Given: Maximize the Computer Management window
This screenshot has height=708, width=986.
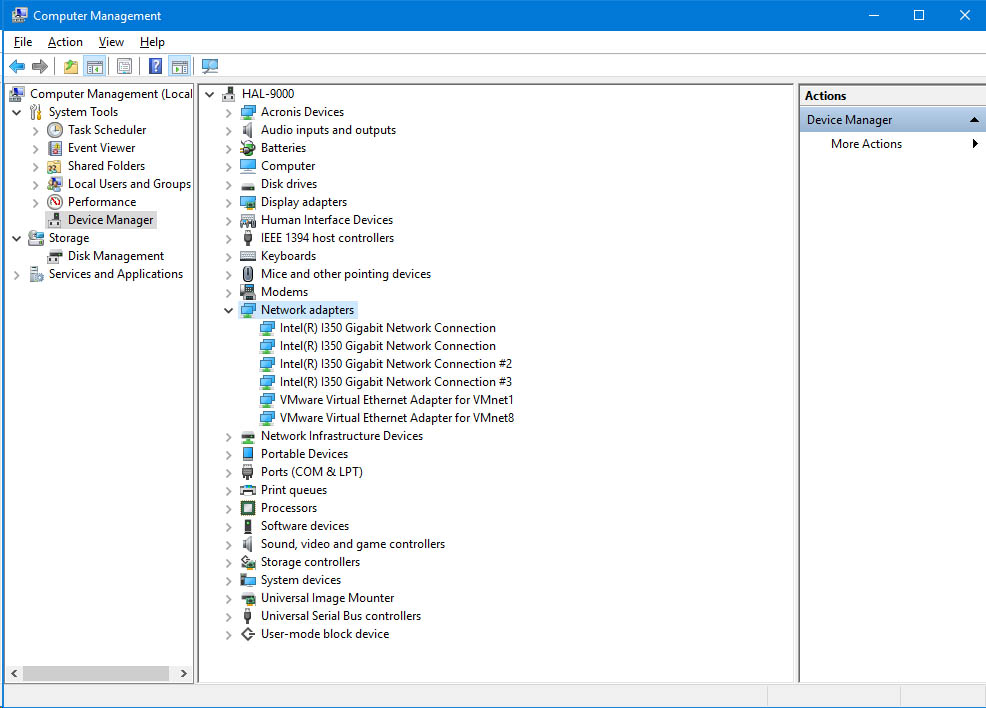Looking at the screenshot, I should pyautogui.click(x=919, y=15).
